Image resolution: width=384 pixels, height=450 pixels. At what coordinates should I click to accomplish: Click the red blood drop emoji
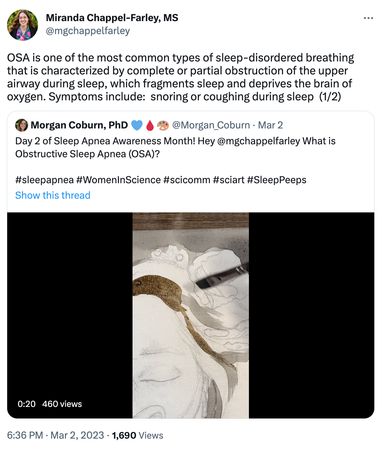click(150, 125)
